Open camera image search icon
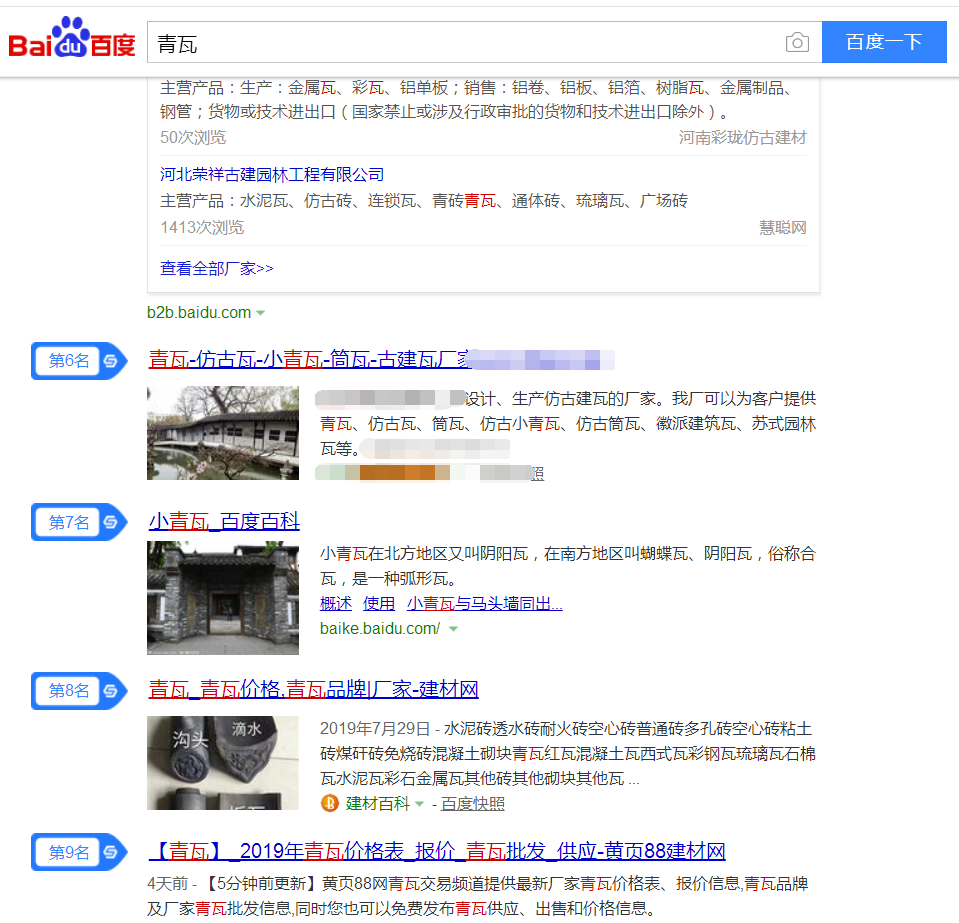959x923 pixels. pyautogui.click(x=797, y=42)
